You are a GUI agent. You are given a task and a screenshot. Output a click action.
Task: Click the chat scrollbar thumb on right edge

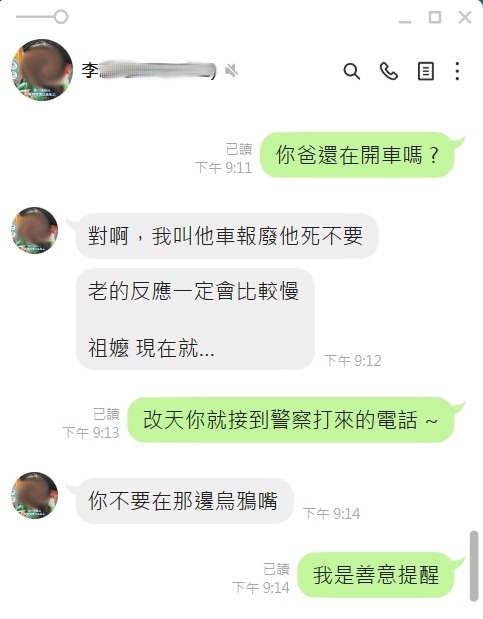[474, 566]
